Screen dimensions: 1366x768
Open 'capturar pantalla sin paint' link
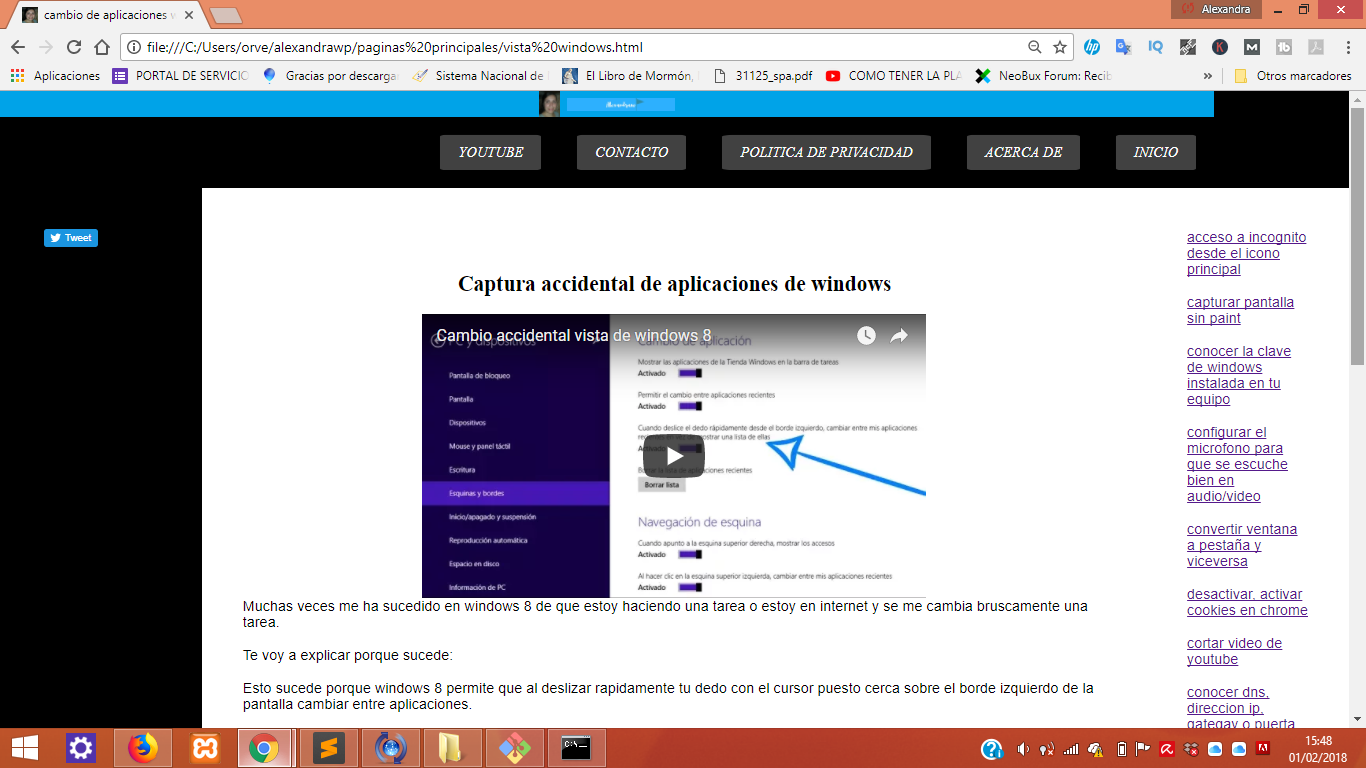(x=1240, y=310)
